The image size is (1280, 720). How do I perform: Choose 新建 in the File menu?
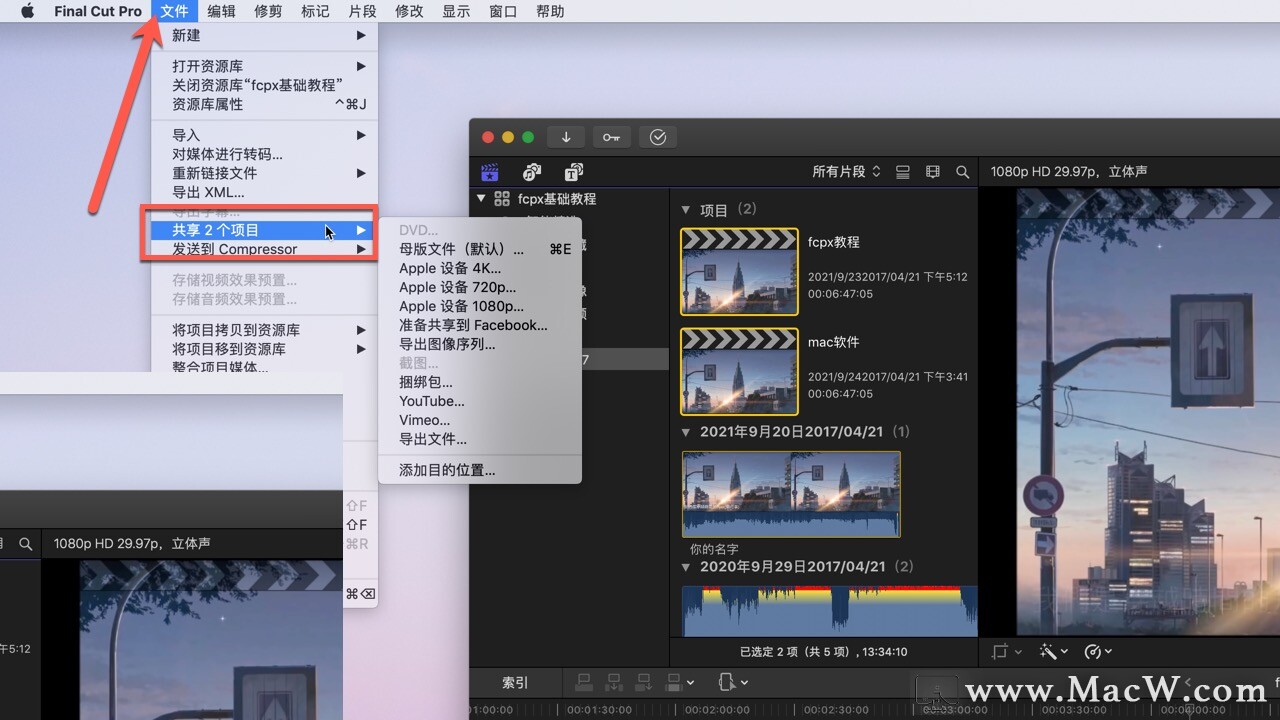click(x=265, y=35)
